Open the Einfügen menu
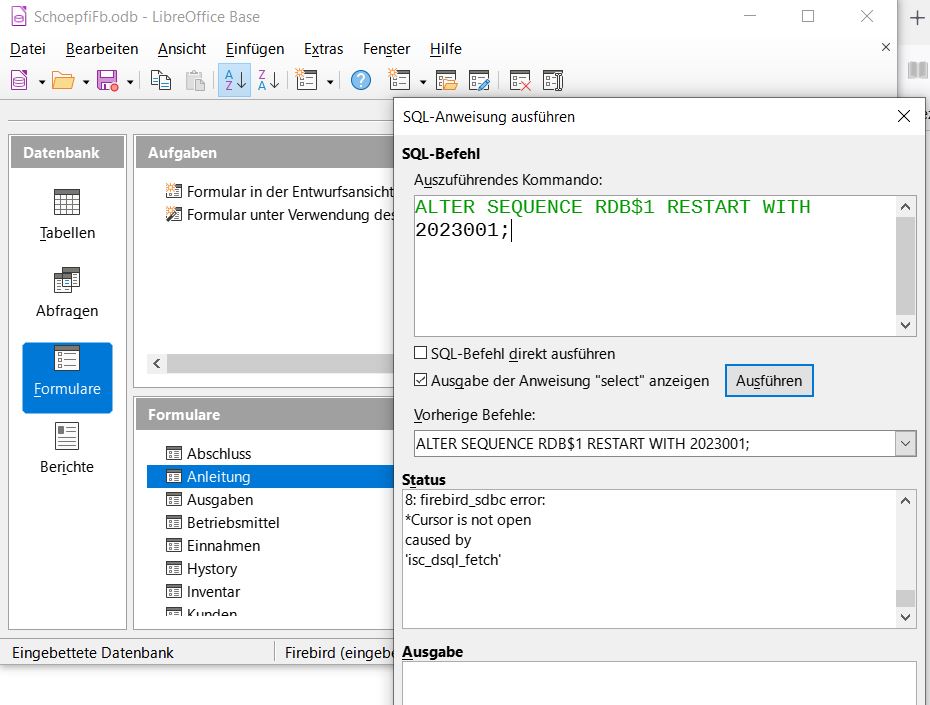930x705 pixels. coord(255,49)
